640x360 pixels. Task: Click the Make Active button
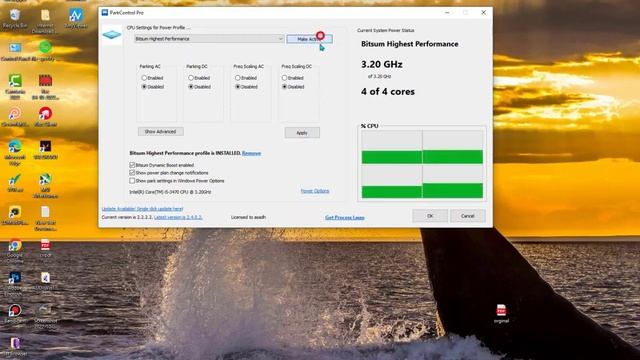click(x=309, y=39)
